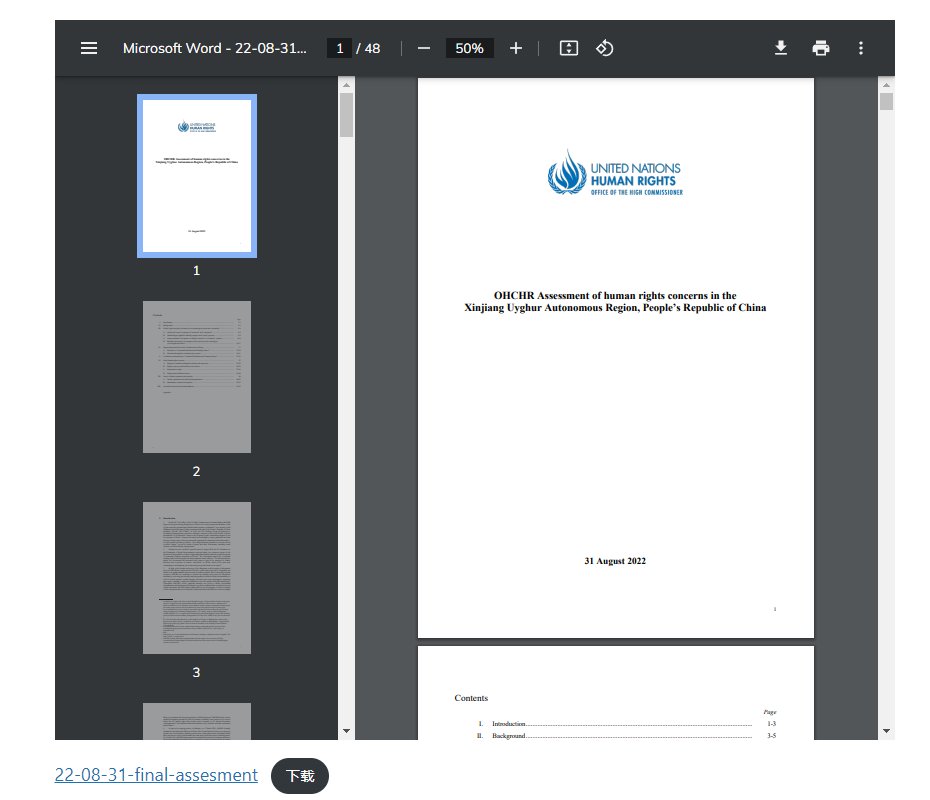
Task: Click the thumbnail panel scroll down arrow
Action: [x=346, y=731]
